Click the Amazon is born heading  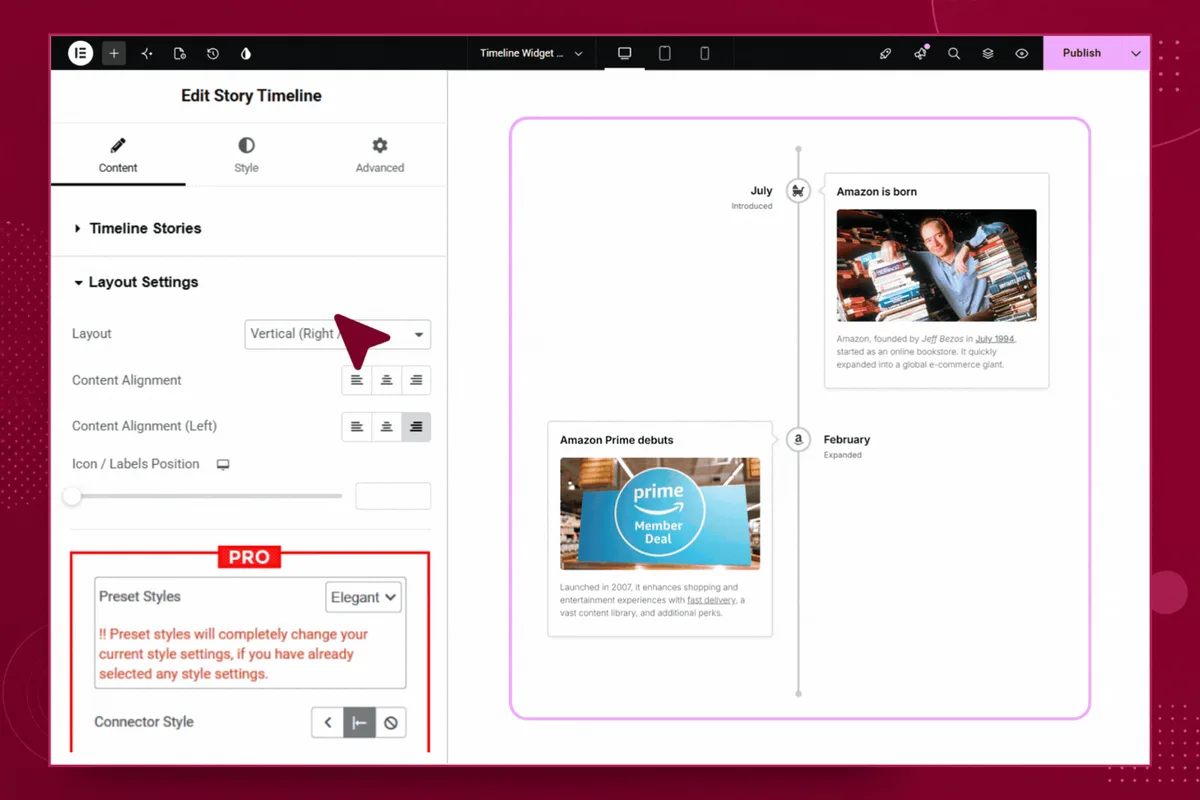pos(877,191)
